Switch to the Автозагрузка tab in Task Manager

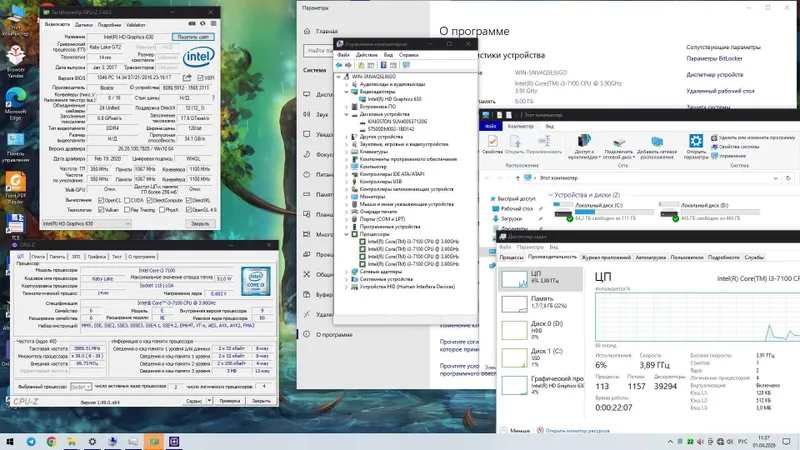(651, 258)
